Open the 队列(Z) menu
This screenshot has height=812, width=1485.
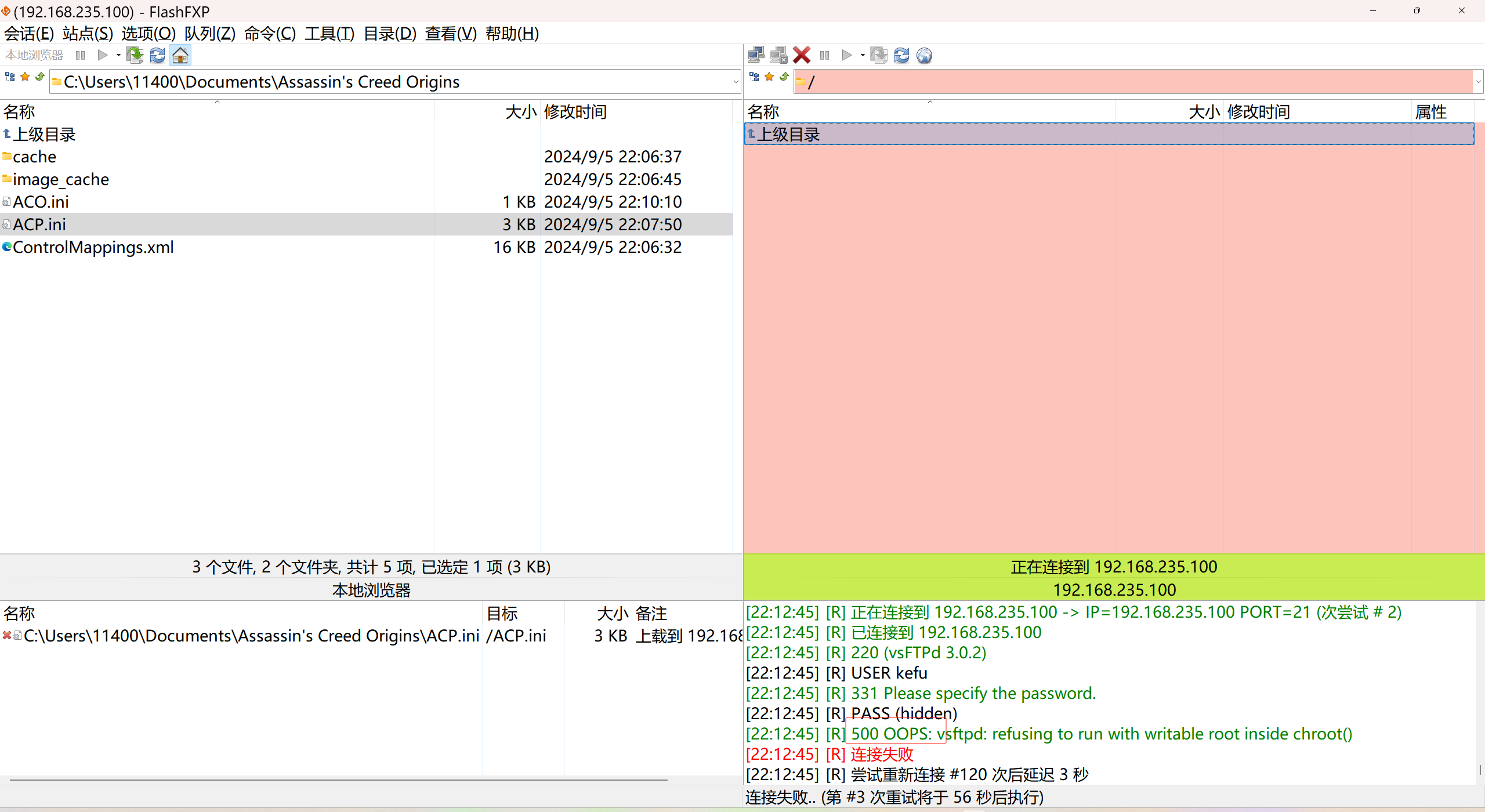pyautogui.click(x=209, y=34)
